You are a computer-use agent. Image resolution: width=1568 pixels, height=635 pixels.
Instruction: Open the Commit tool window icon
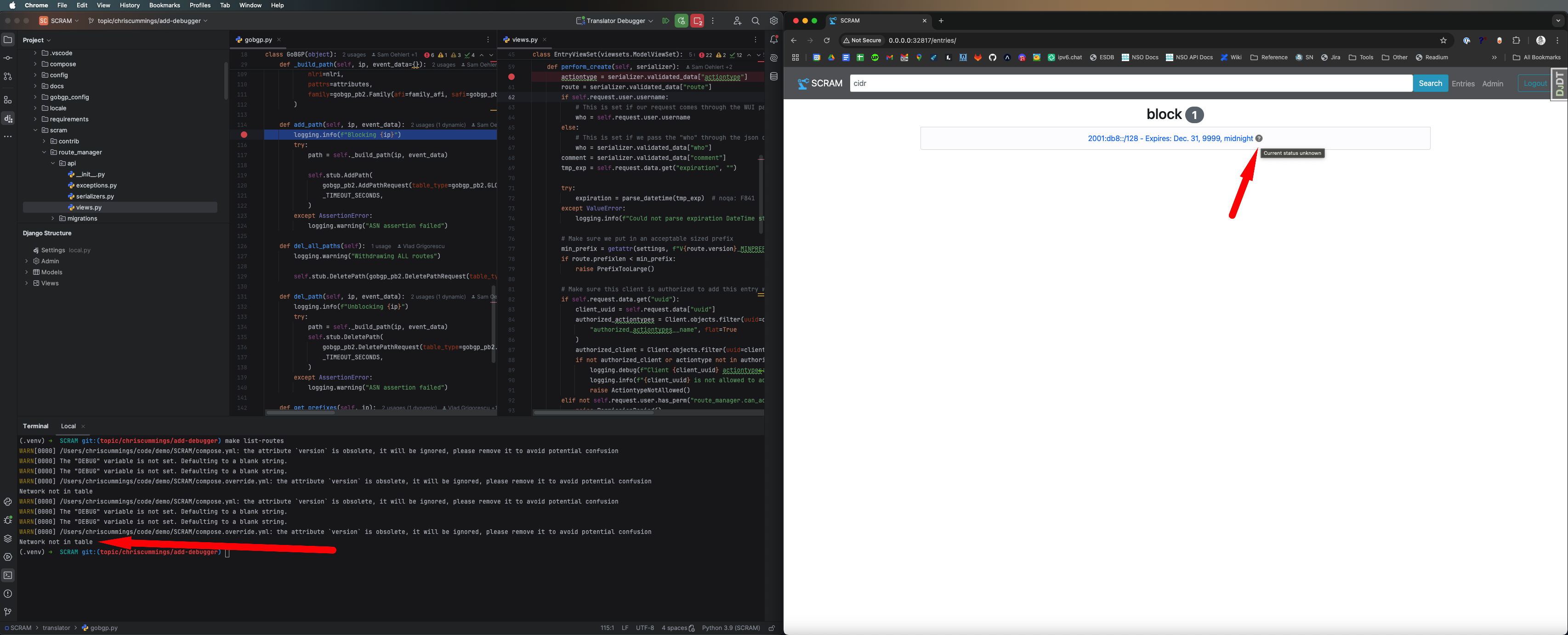coord(8,58)
